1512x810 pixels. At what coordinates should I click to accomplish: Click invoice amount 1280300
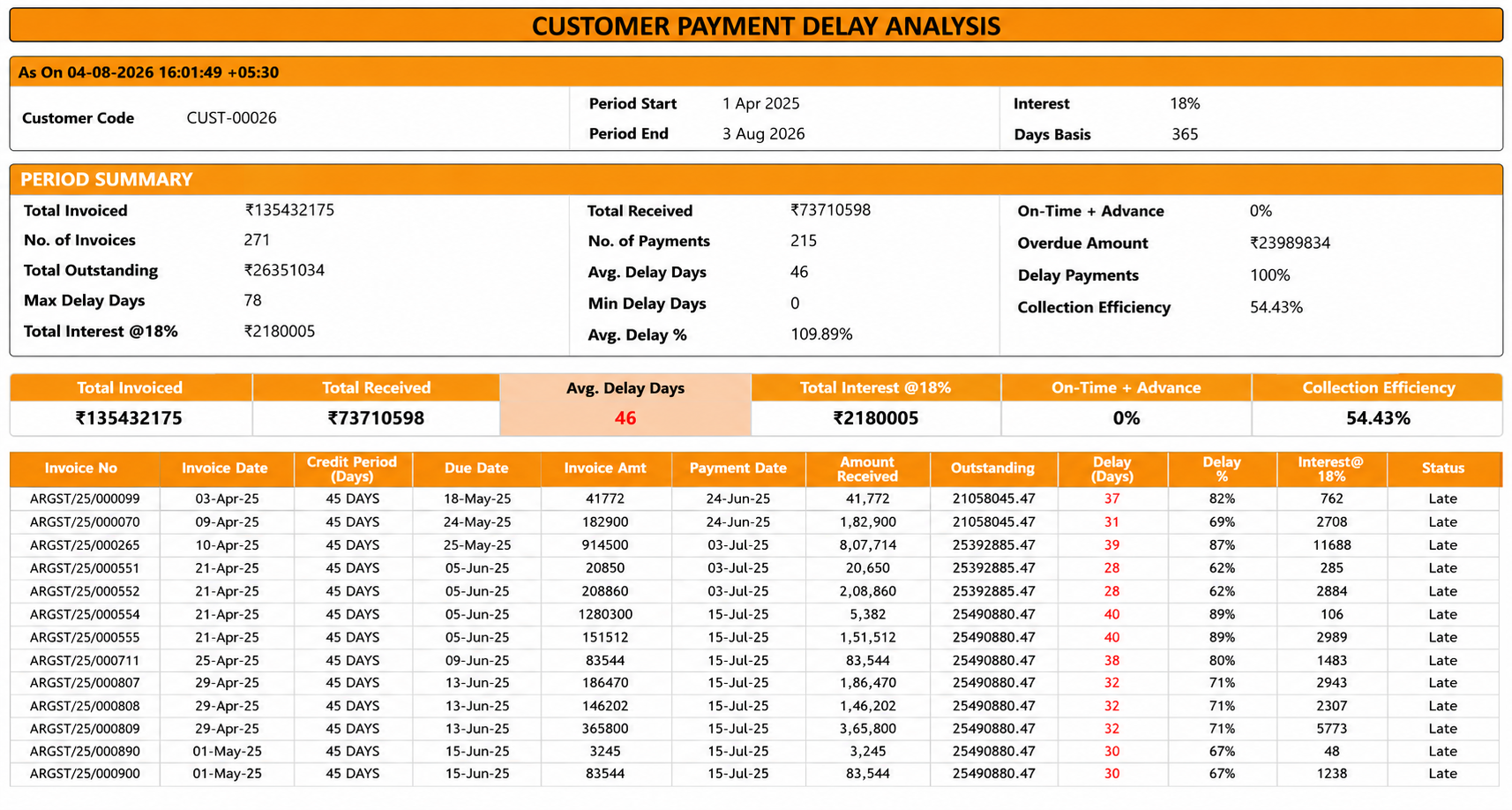tap(605, 614)
